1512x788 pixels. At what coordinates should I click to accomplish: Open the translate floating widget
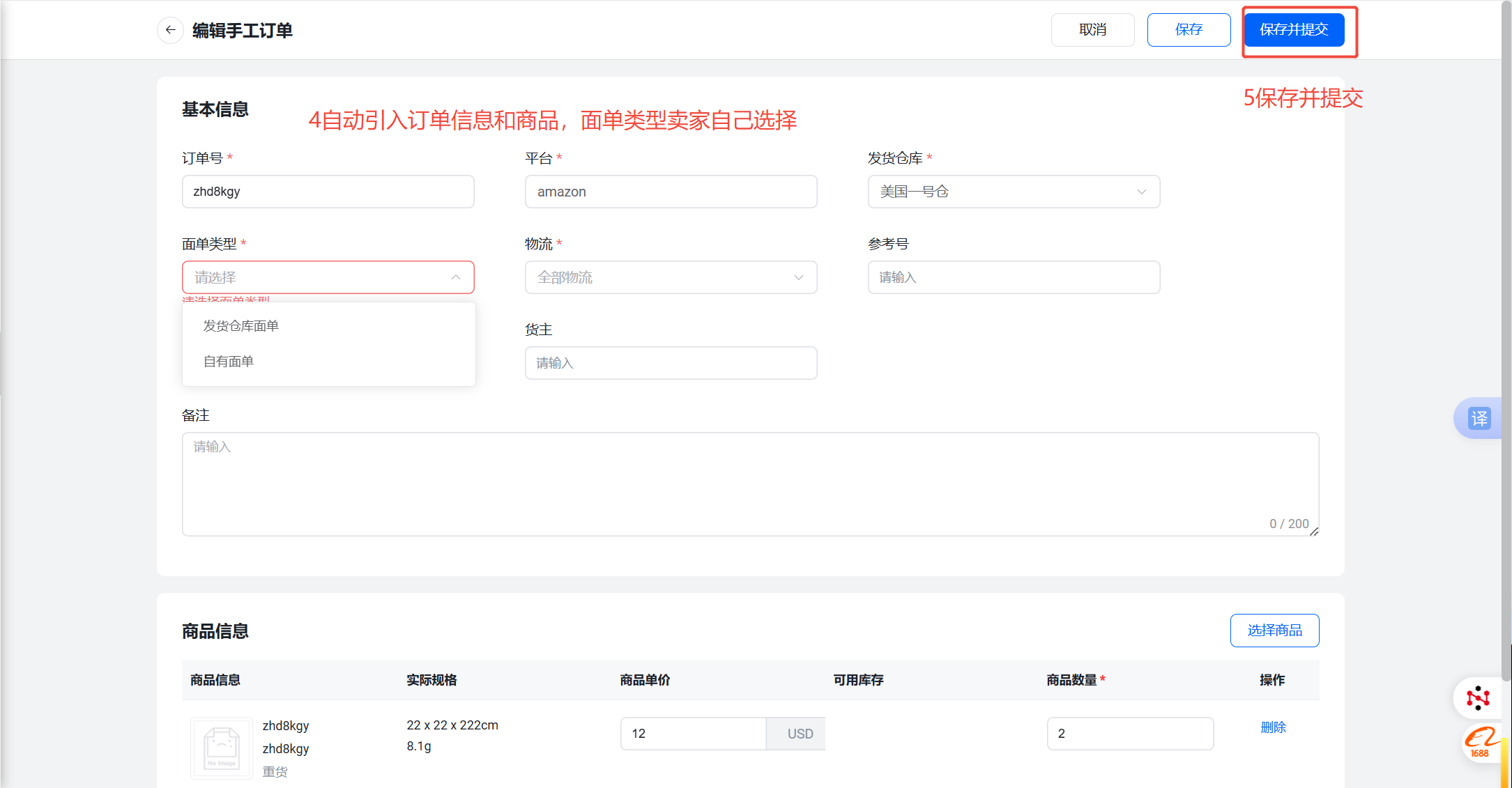[x=1479, y=418]
